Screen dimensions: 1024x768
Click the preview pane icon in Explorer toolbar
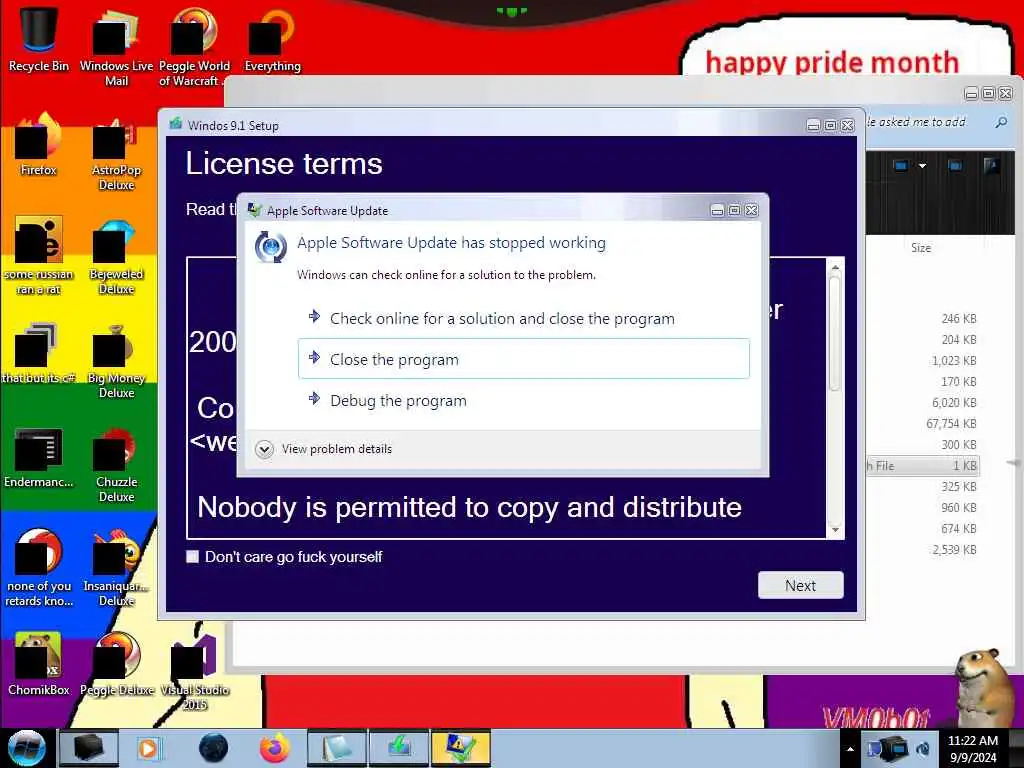click(955, 166)
